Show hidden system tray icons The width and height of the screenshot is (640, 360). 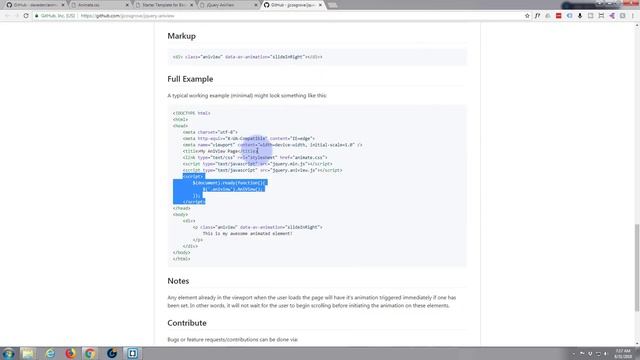[x=573, y=354]
